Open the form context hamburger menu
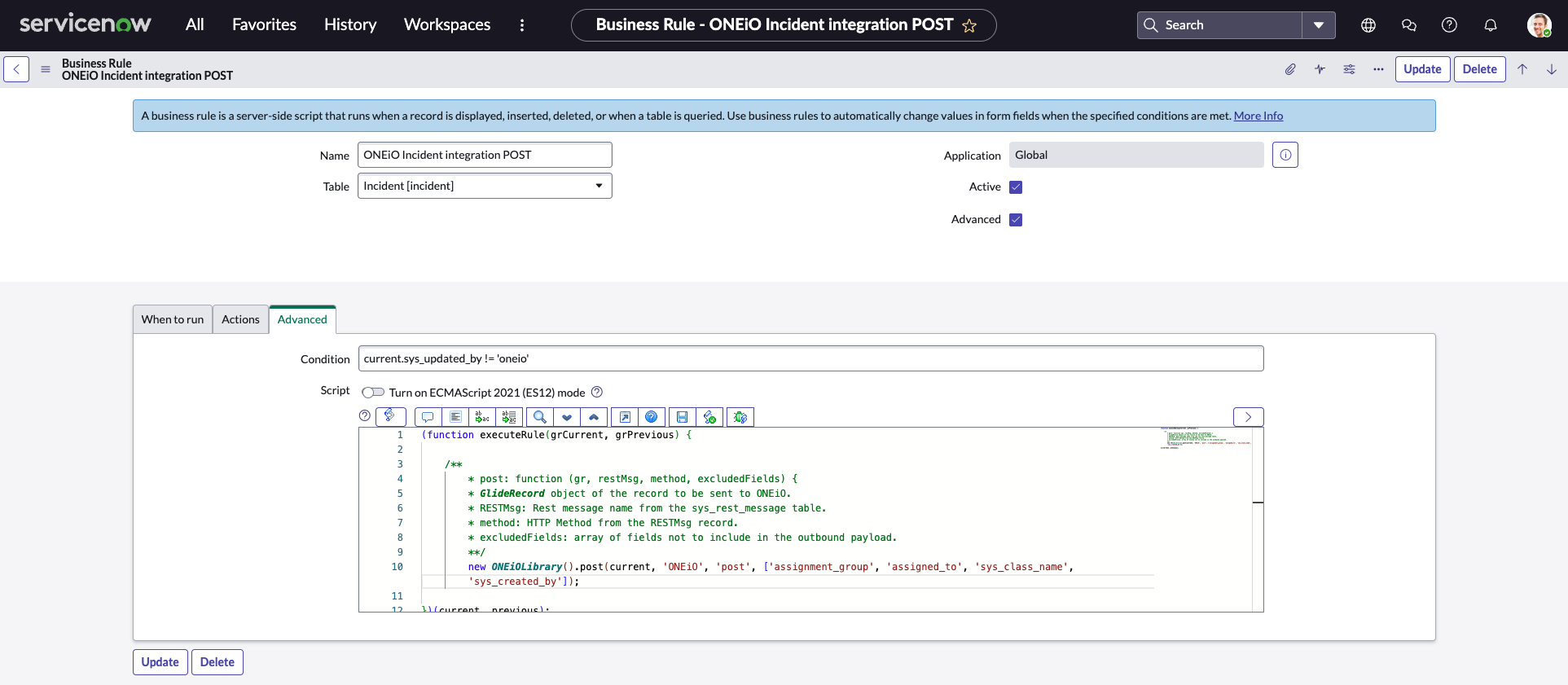The image size is (1568, 685). click(x=46, y=69)
